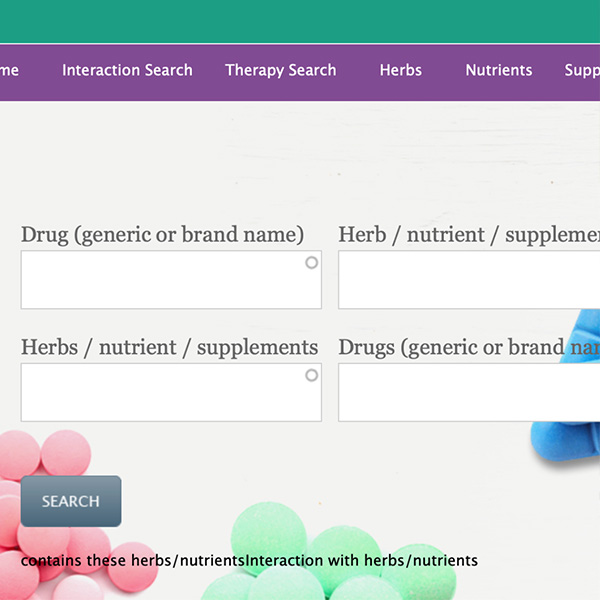Viewport: 600px width, 600px height.
Task: Click the "Drug (generic or brand name)" label
Action: tap(162, 235)
